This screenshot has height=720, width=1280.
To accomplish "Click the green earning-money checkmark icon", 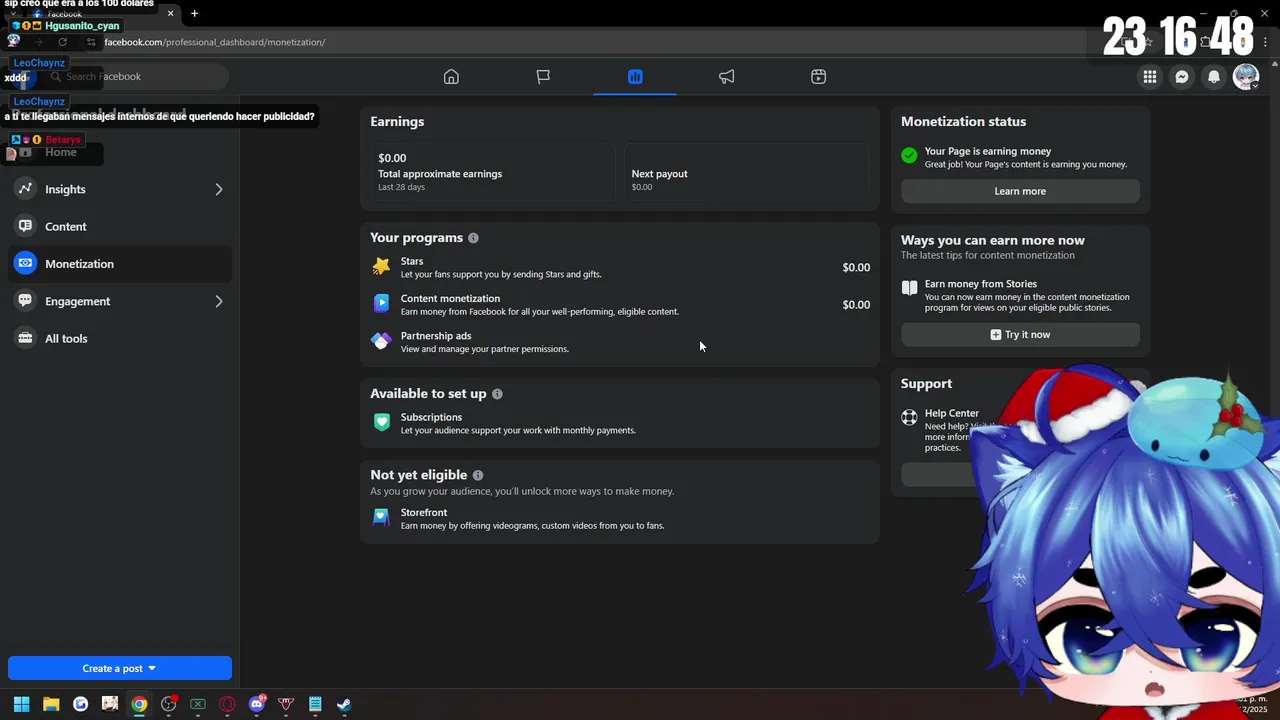I will (x=909, y=155).
